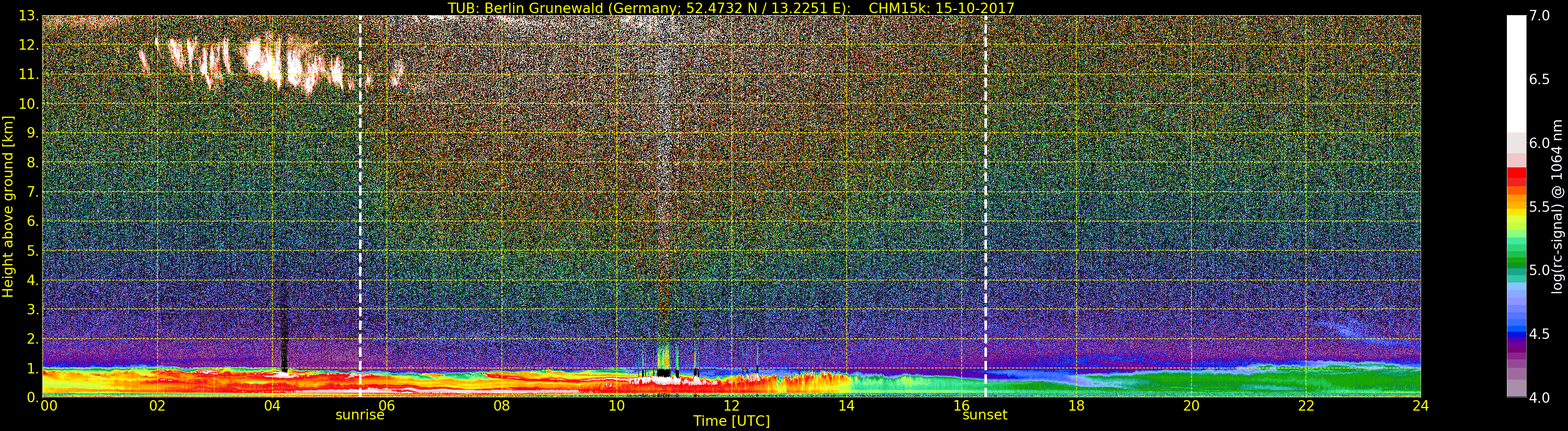Click the '6.5' colorbar tick value
1568x431 pixels.
click(1539, 80)
